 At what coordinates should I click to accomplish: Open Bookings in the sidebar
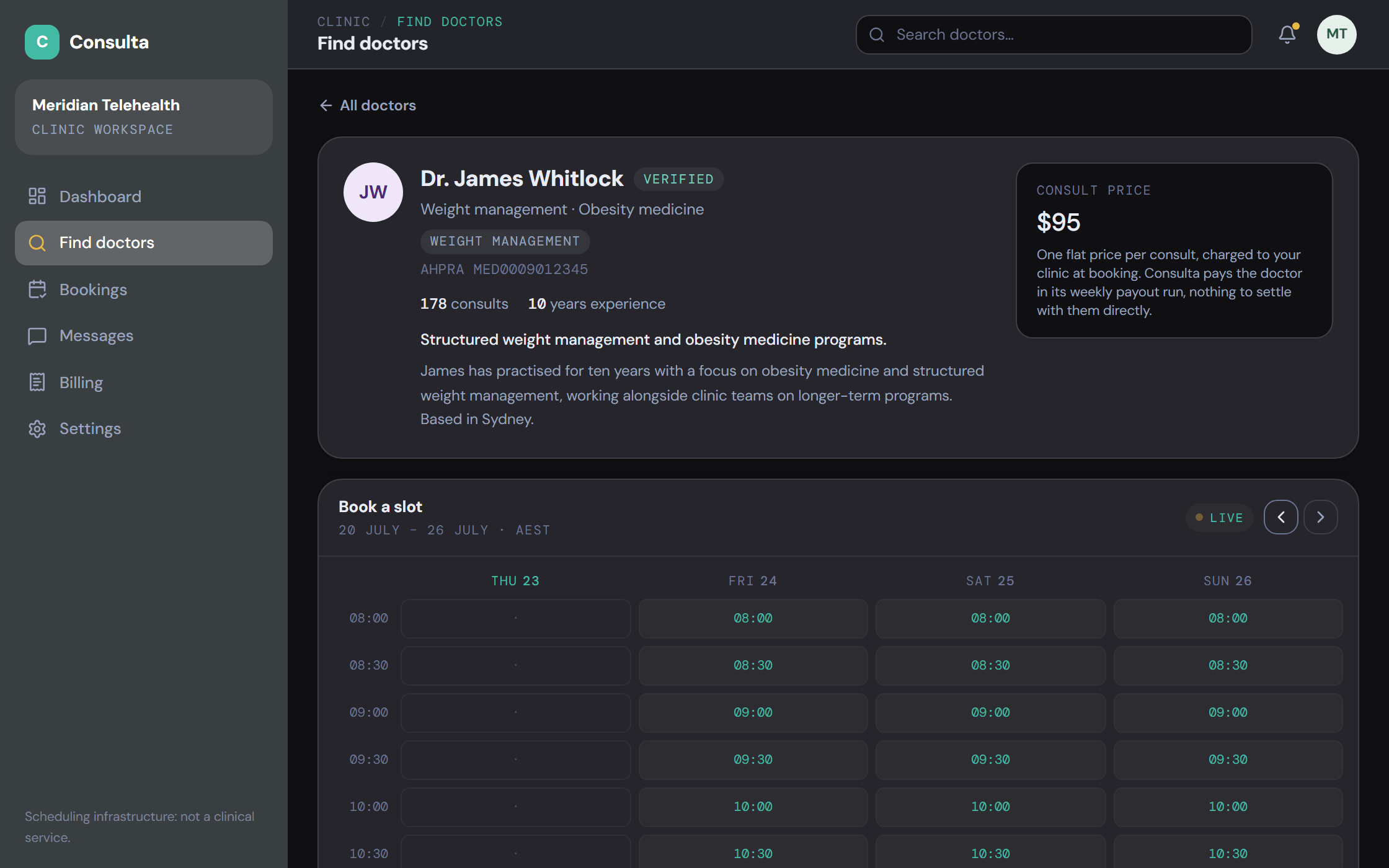[144, 290]
